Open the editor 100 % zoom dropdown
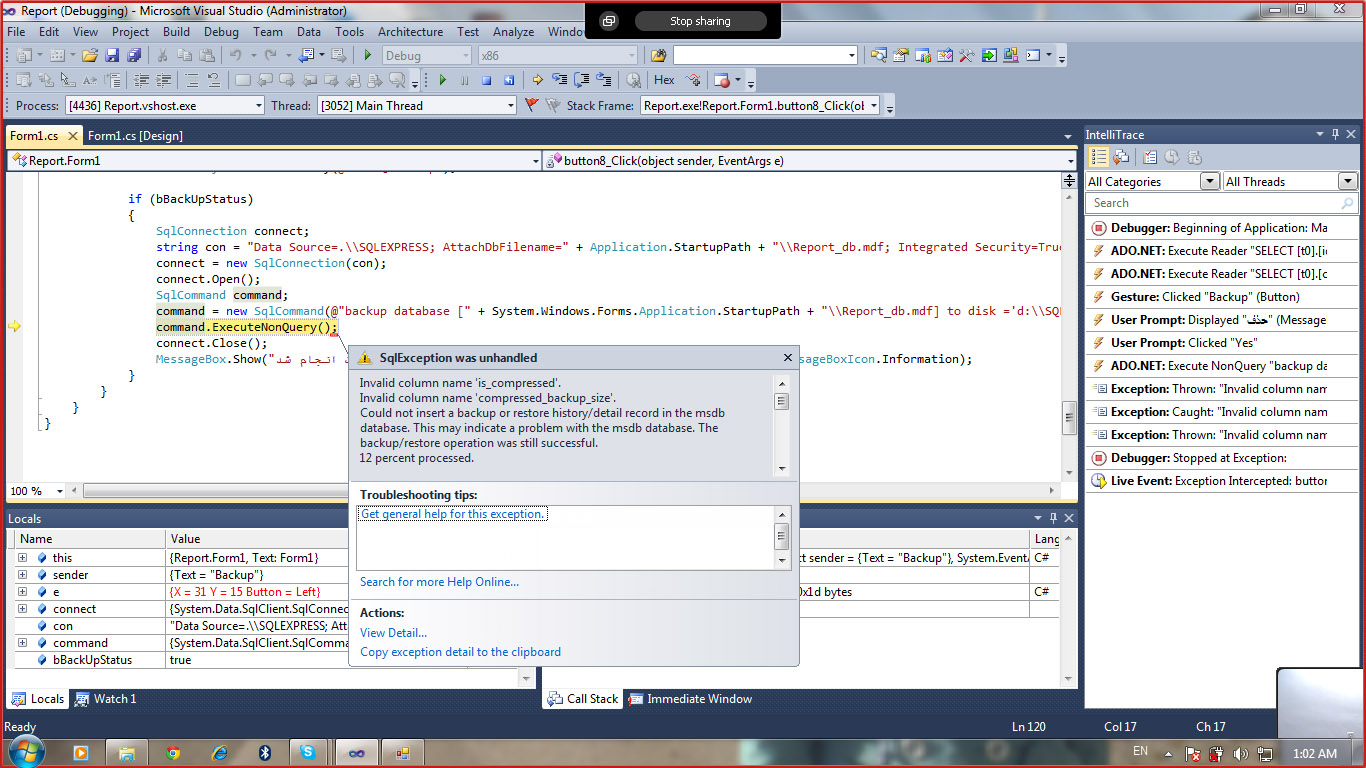 tap(58, 491)
